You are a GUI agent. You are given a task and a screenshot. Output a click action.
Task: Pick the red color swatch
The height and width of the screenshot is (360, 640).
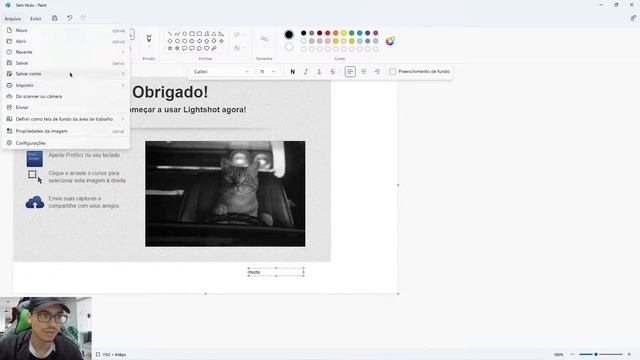(x=327, y=33)
